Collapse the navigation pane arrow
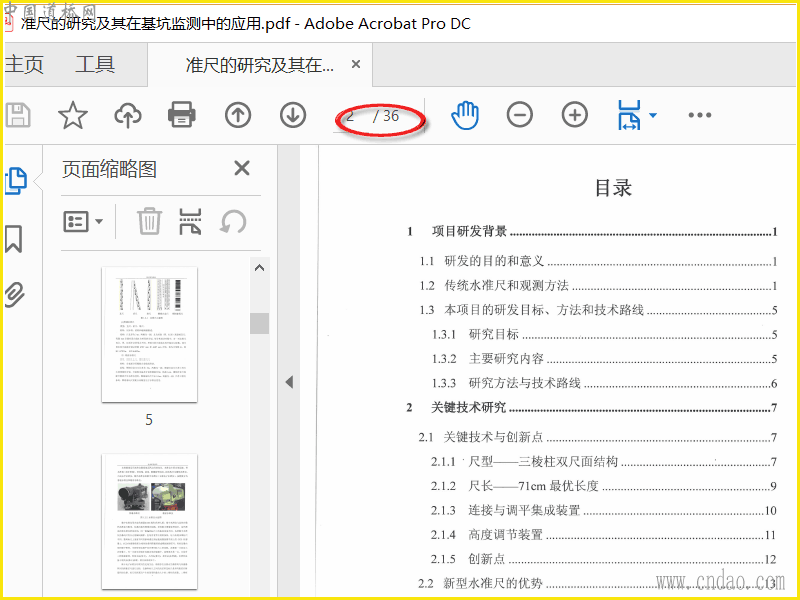Image resolution: width=800 pixels, height=600 pixels. click(x=289, y=382)
